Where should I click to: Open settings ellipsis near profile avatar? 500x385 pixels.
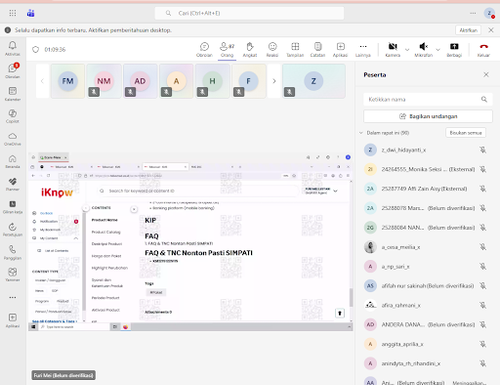pos(473,13)
